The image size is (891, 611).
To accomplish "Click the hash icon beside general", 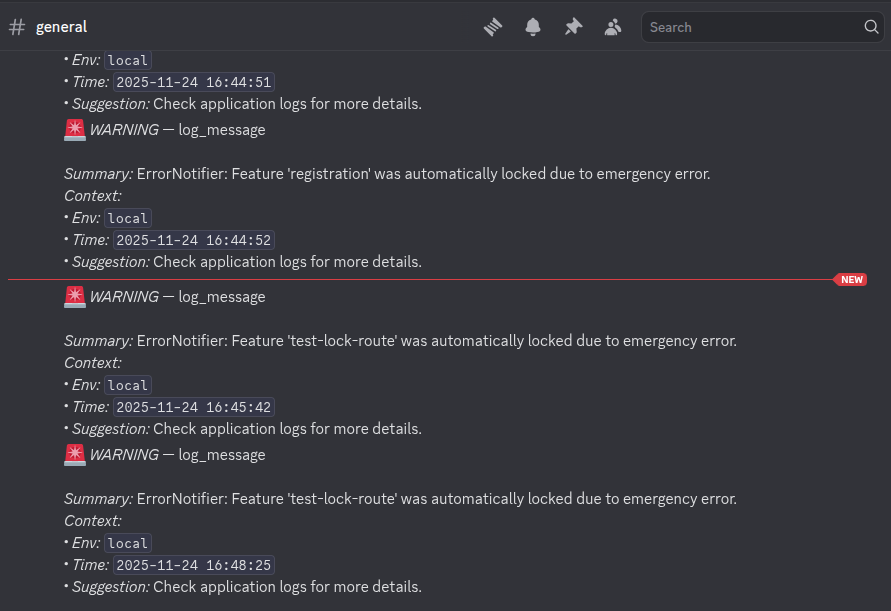I will [17, 27].
